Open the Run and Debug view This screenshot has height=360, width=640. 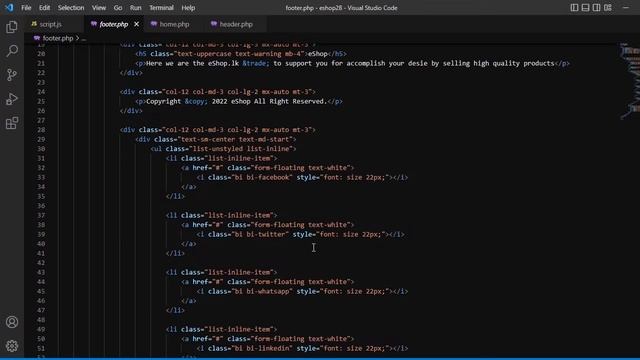tap(12, 99)
